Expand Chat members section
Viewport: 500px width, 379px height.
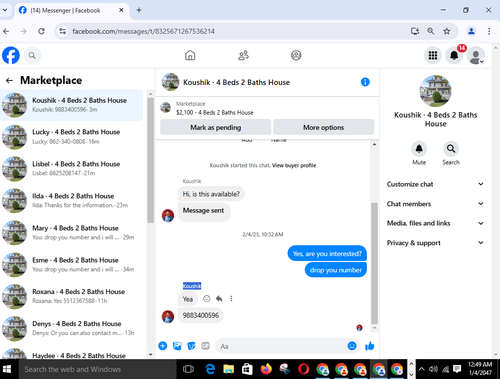pos(435,204)
